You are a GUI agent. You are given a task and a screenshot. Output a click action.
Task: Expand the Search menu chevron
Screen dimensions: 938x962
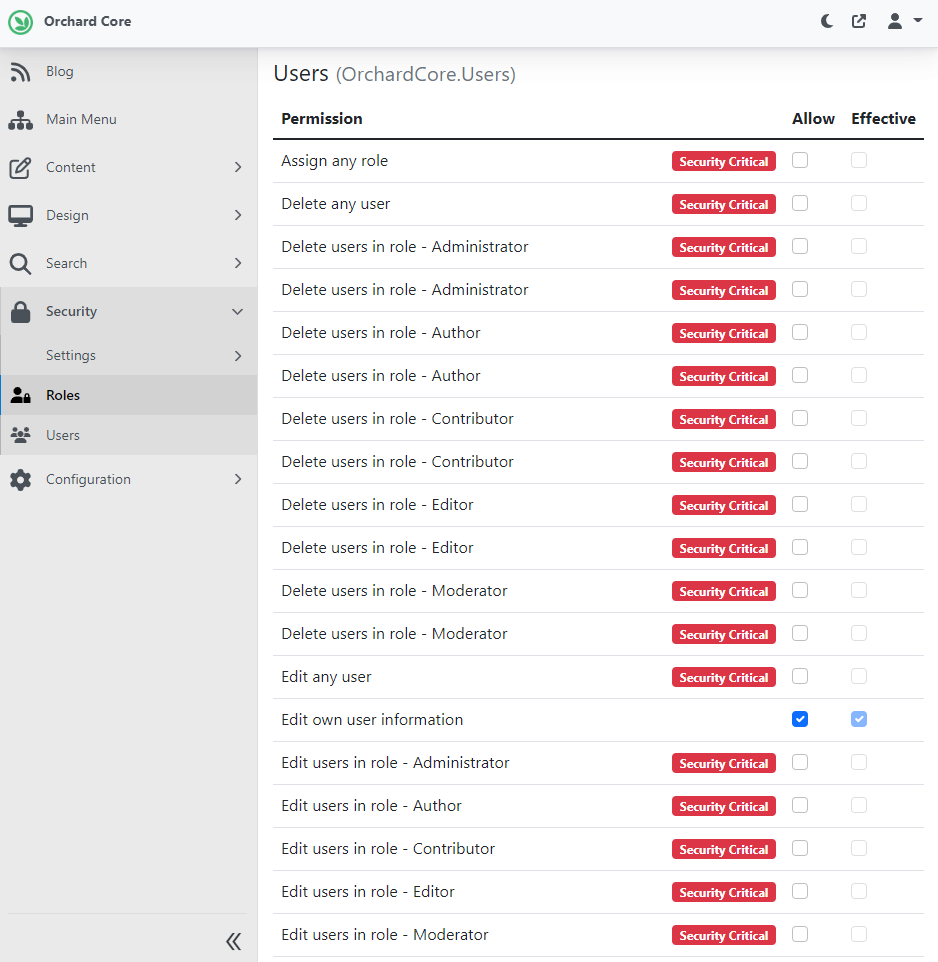(238, 263)
